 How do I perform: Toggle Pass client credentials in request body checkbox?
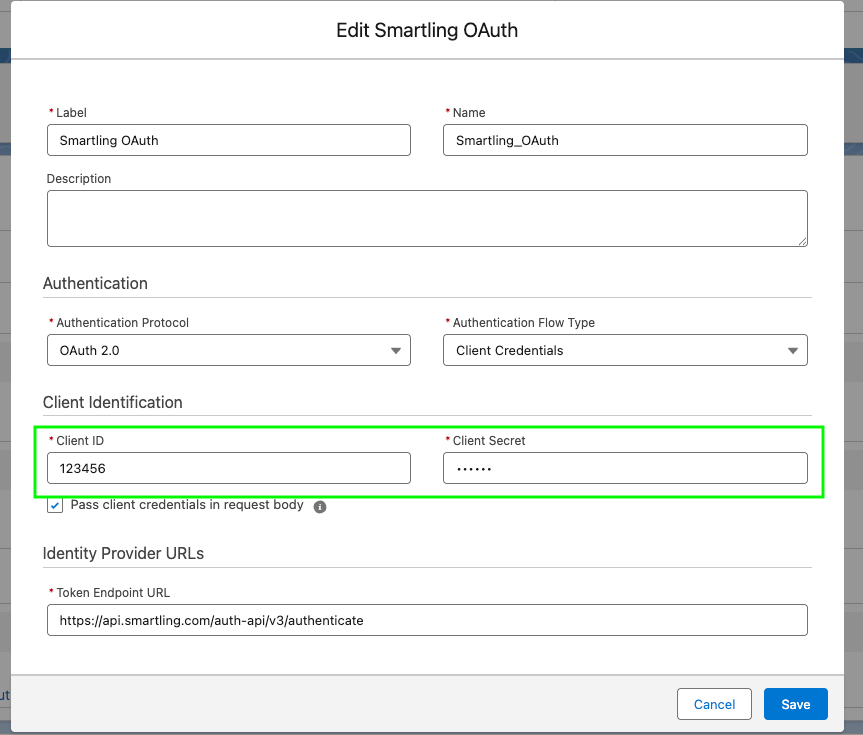(x=55, y=506)
